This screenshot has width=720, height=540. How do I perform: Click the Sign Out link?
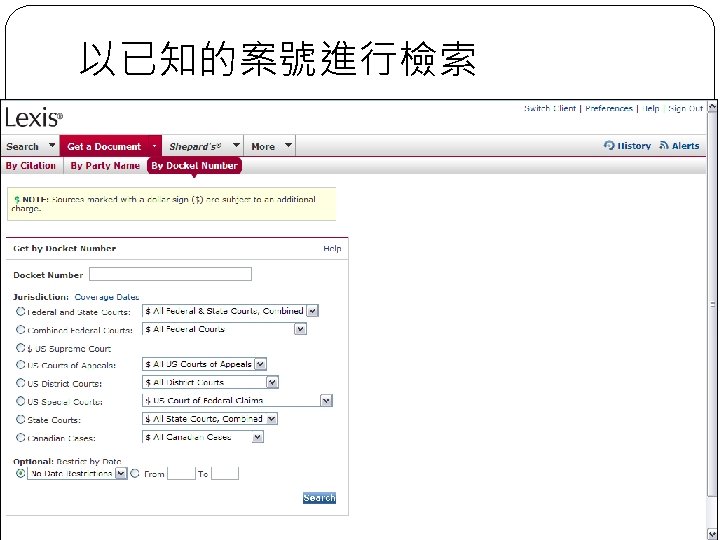686,109
